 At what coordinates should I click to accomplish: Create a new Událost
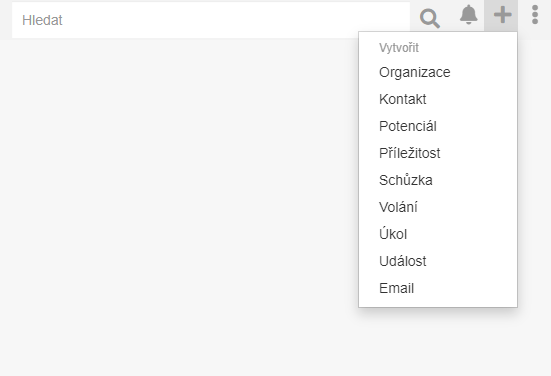[438, 261]
